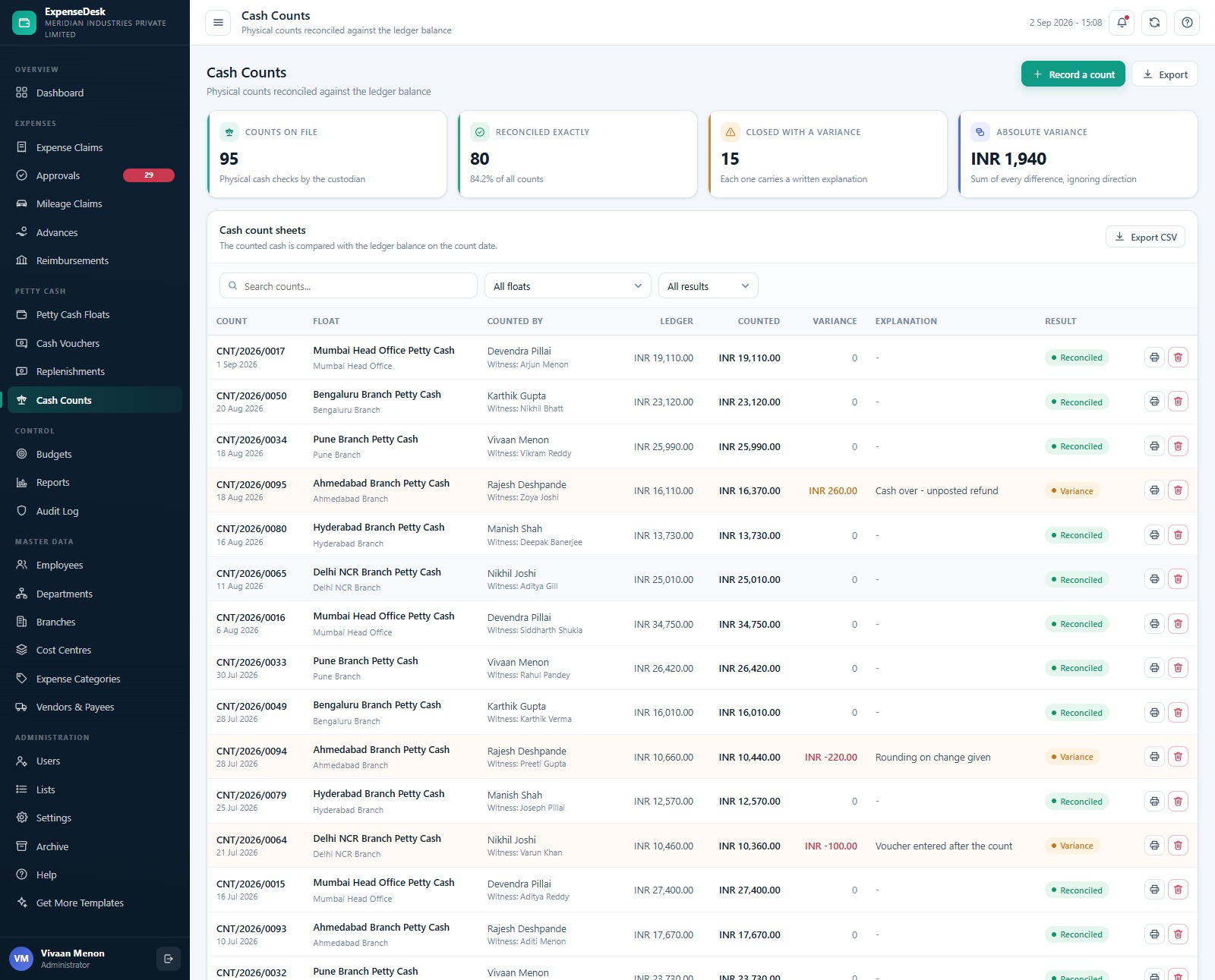Image resolution: width=1215 pixels, height=980 pixels.
Task: Delete variance count CNT/2026/0095
Action: coord(1178,490)
